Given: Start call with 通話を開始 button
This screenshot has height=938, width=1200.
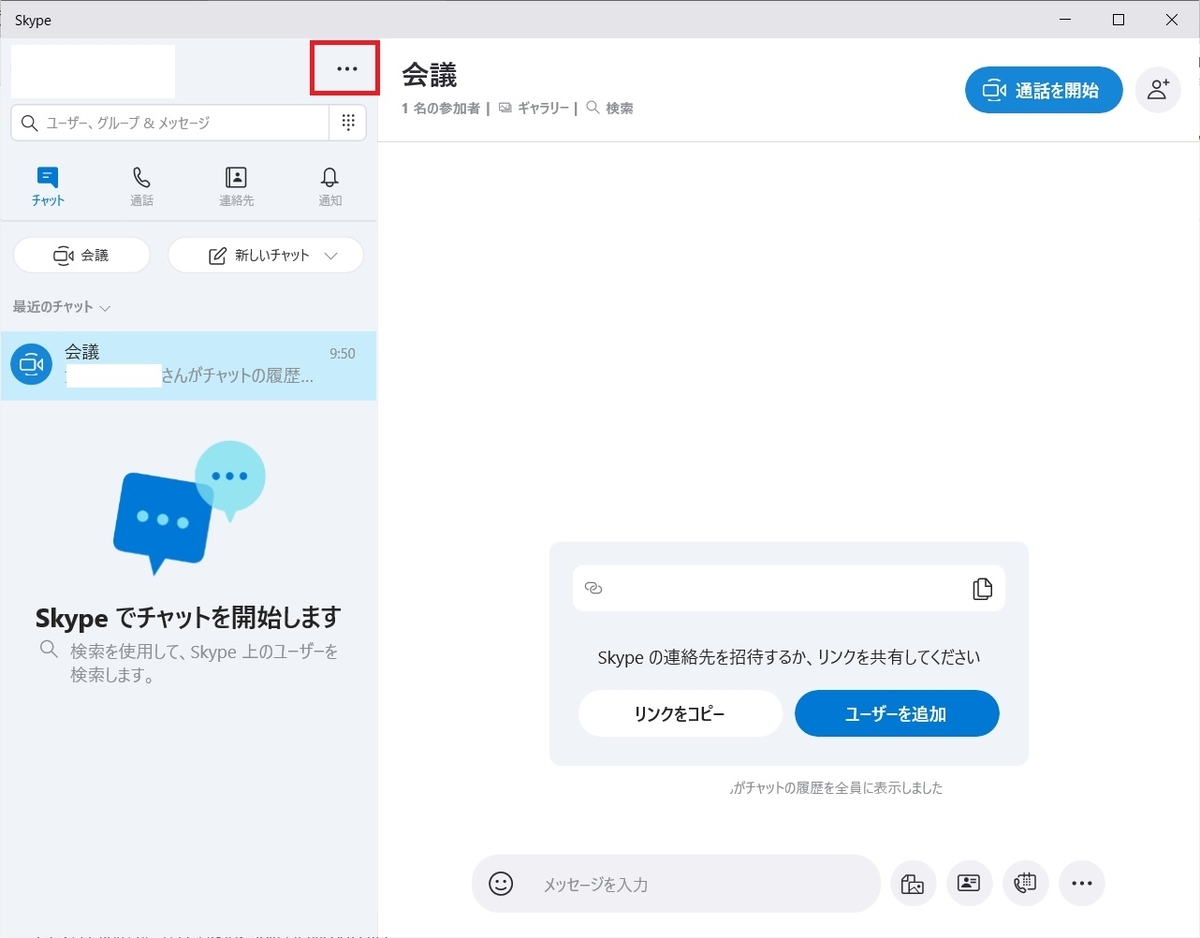Looking at the screenshot, I should 1043,90.
